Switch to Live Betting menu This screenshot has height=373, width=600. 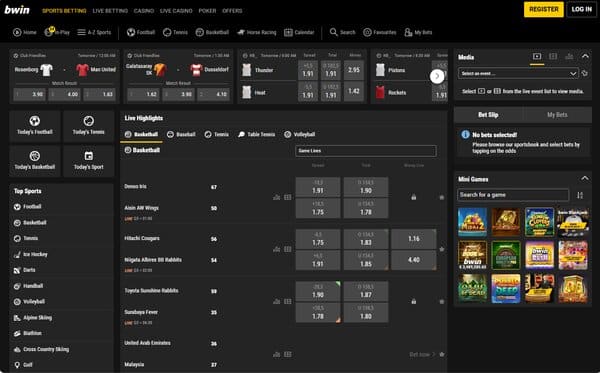coord(110,11)
